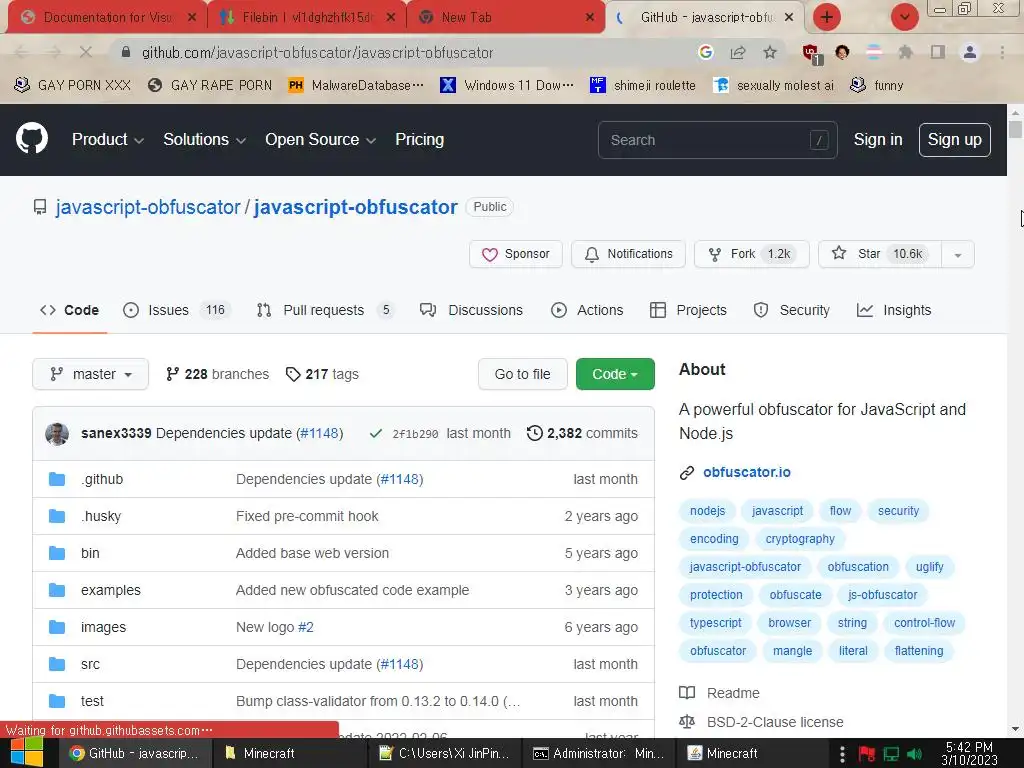The image size is (1024, 768).
Task: Click the green commit status checkmark
Action: click(376, 433)
